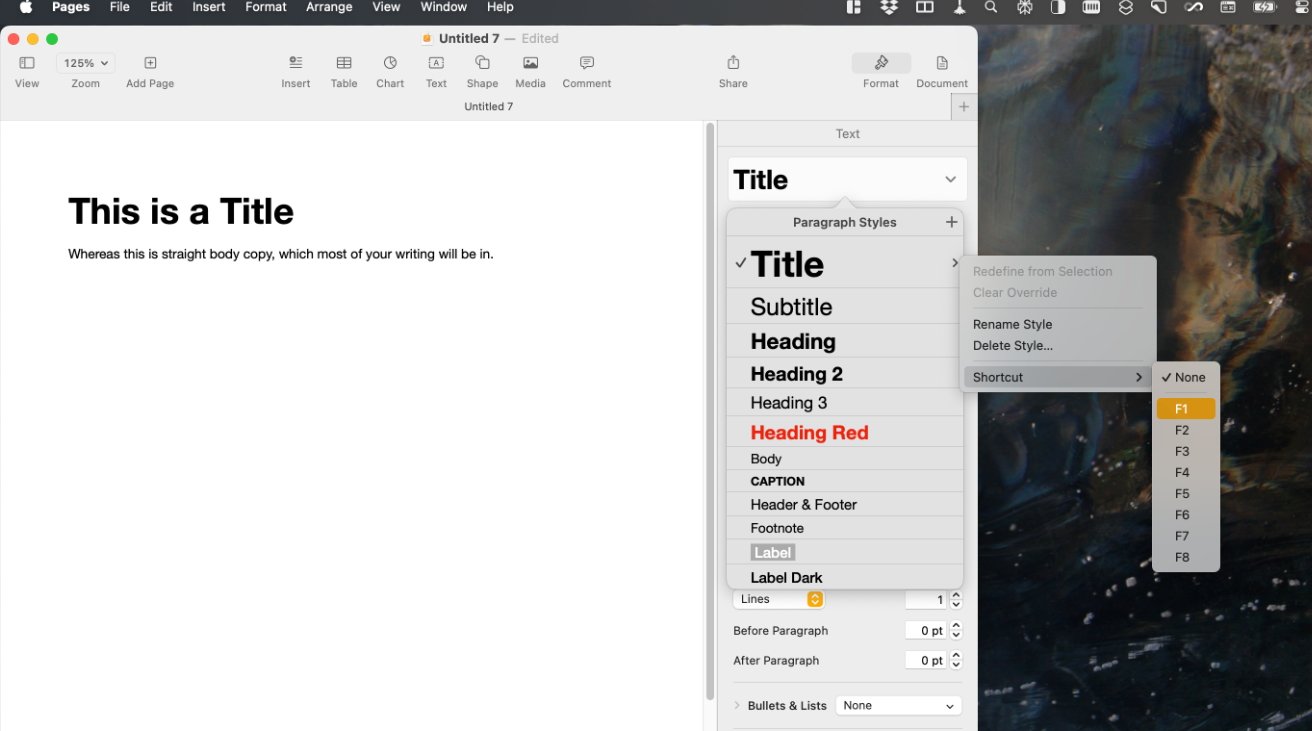Open Bullets & Lists None dropdown
Viewport: 1312px width, 731px height.
pos(898,705)
